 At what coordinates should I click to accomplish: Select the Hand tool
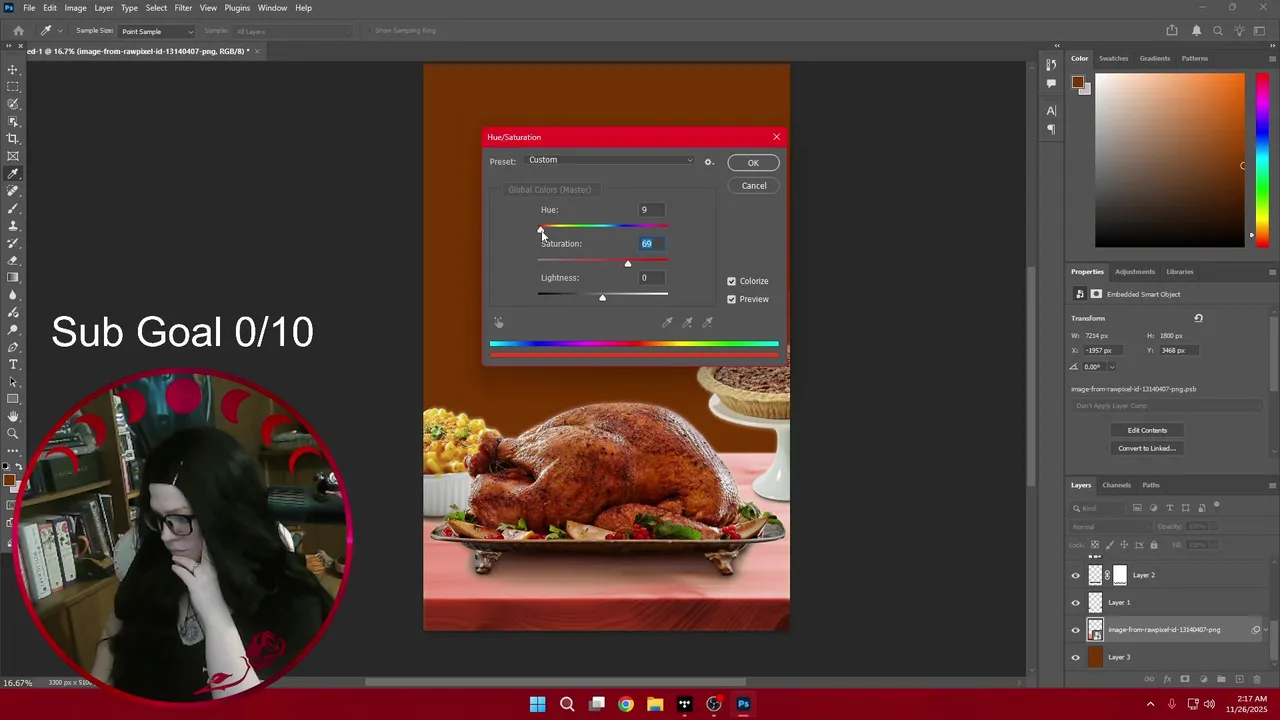pyautogui.click(x=13, y=416)
